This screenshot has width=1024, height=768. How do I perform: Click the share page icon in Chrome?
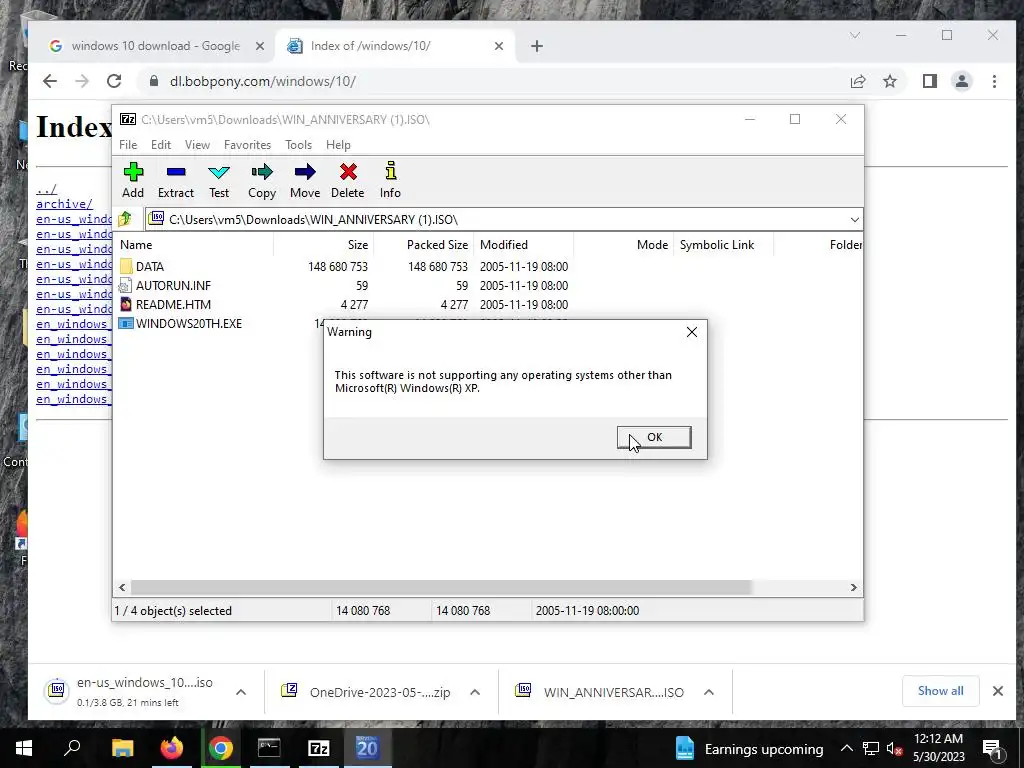click(x=858, y=81)
